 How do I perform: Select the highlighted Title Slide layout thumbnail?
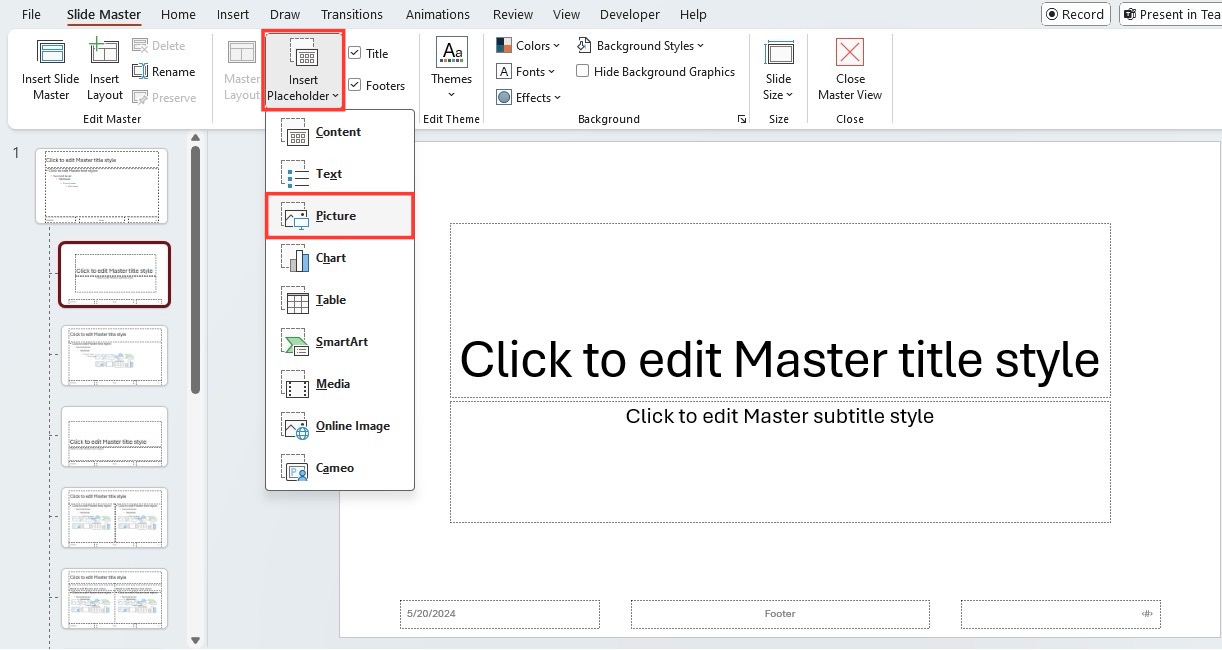(x=115, y=274)
